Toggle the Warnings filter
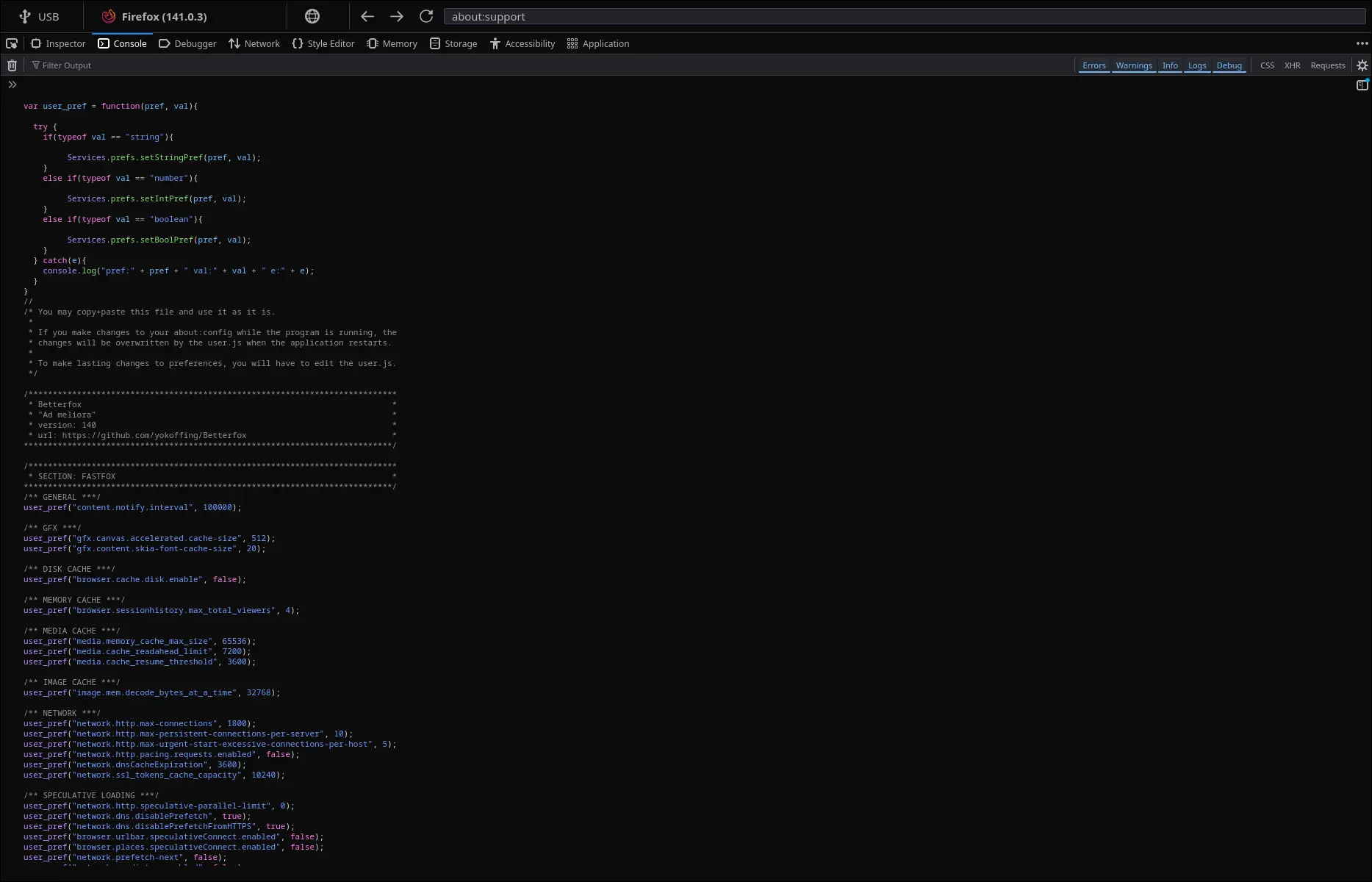The height and width of the screenshot is (882, 1372). (x=1133, y=65)
